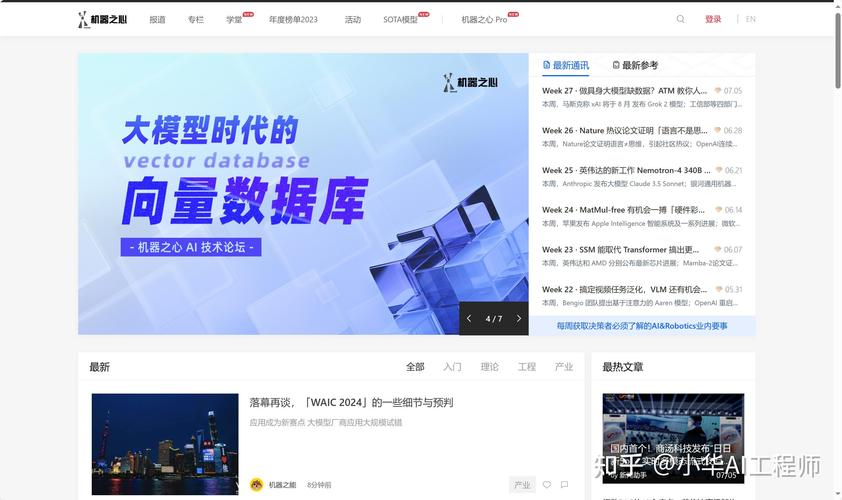842x500 pixels.
Task: Click the 最新 section heading
Action: pos(99,367)
